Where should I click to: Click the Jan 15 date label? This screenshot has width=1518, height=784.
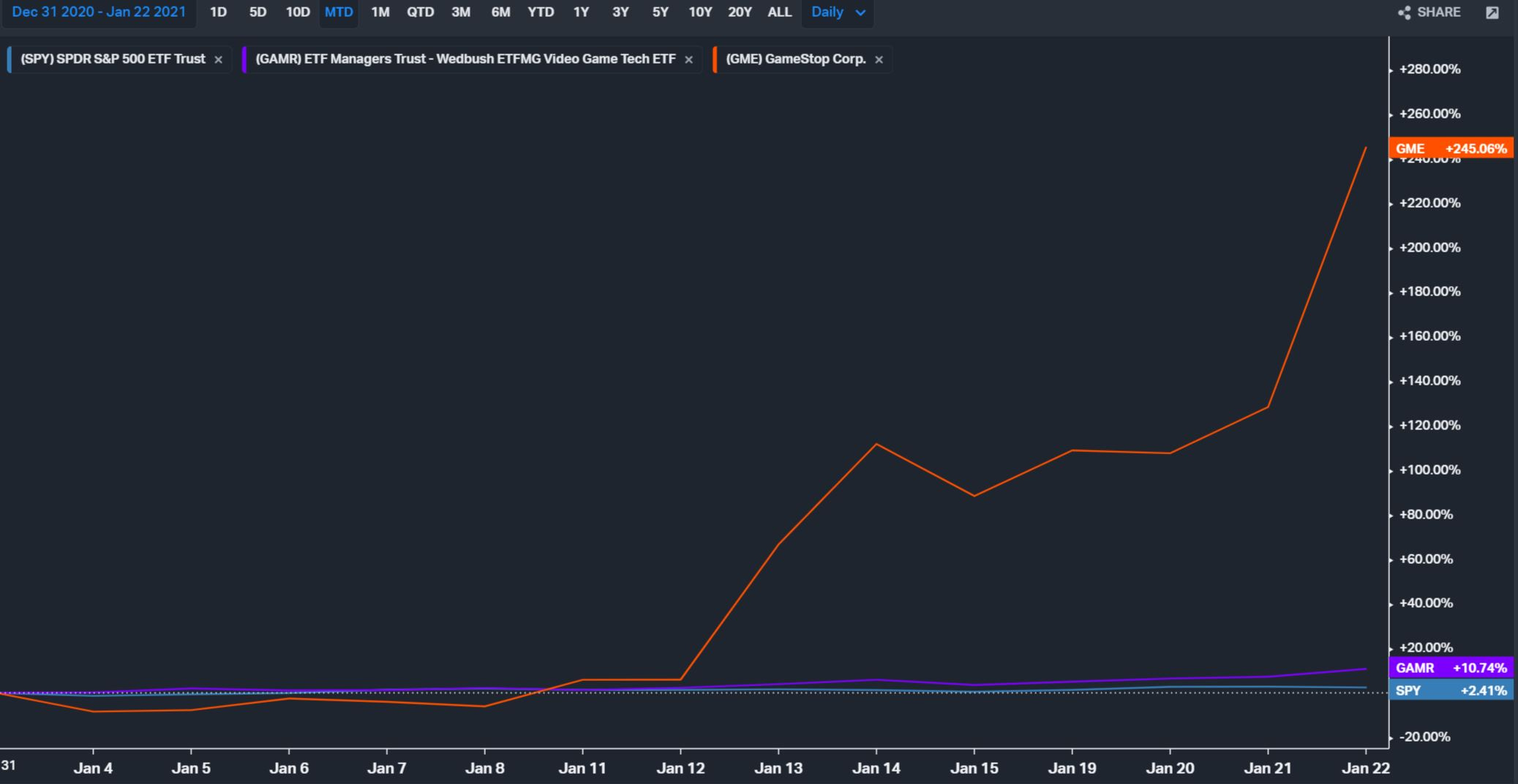pos(974,769)
